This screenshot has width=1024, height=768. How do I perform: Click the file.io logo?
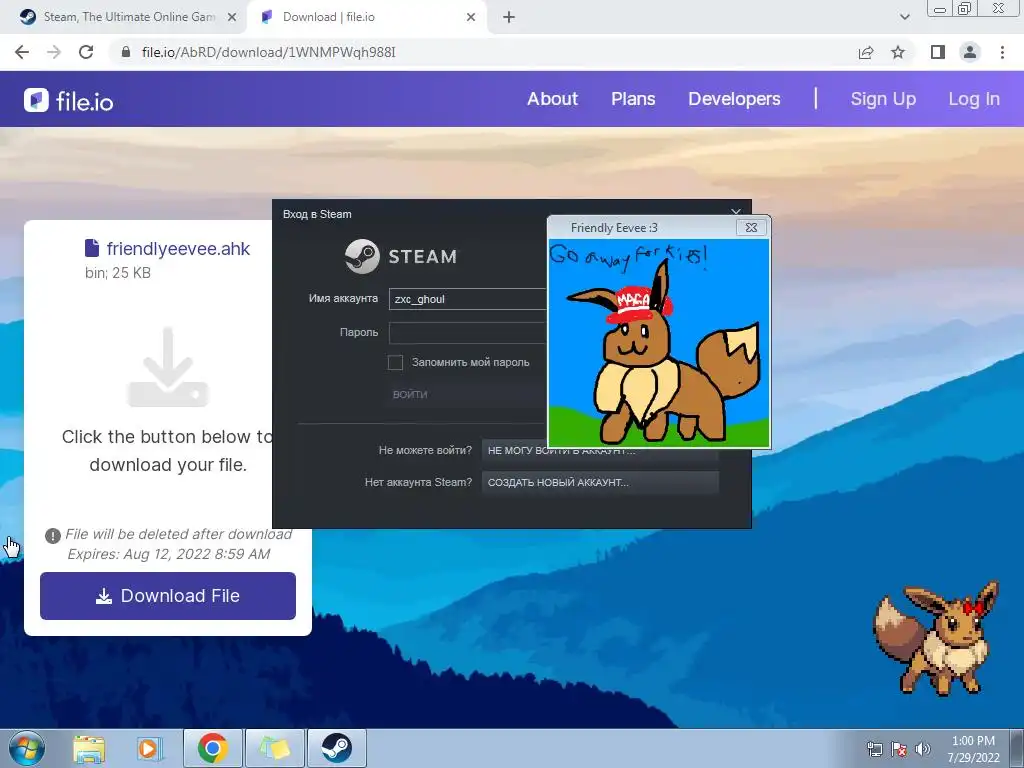69,101
